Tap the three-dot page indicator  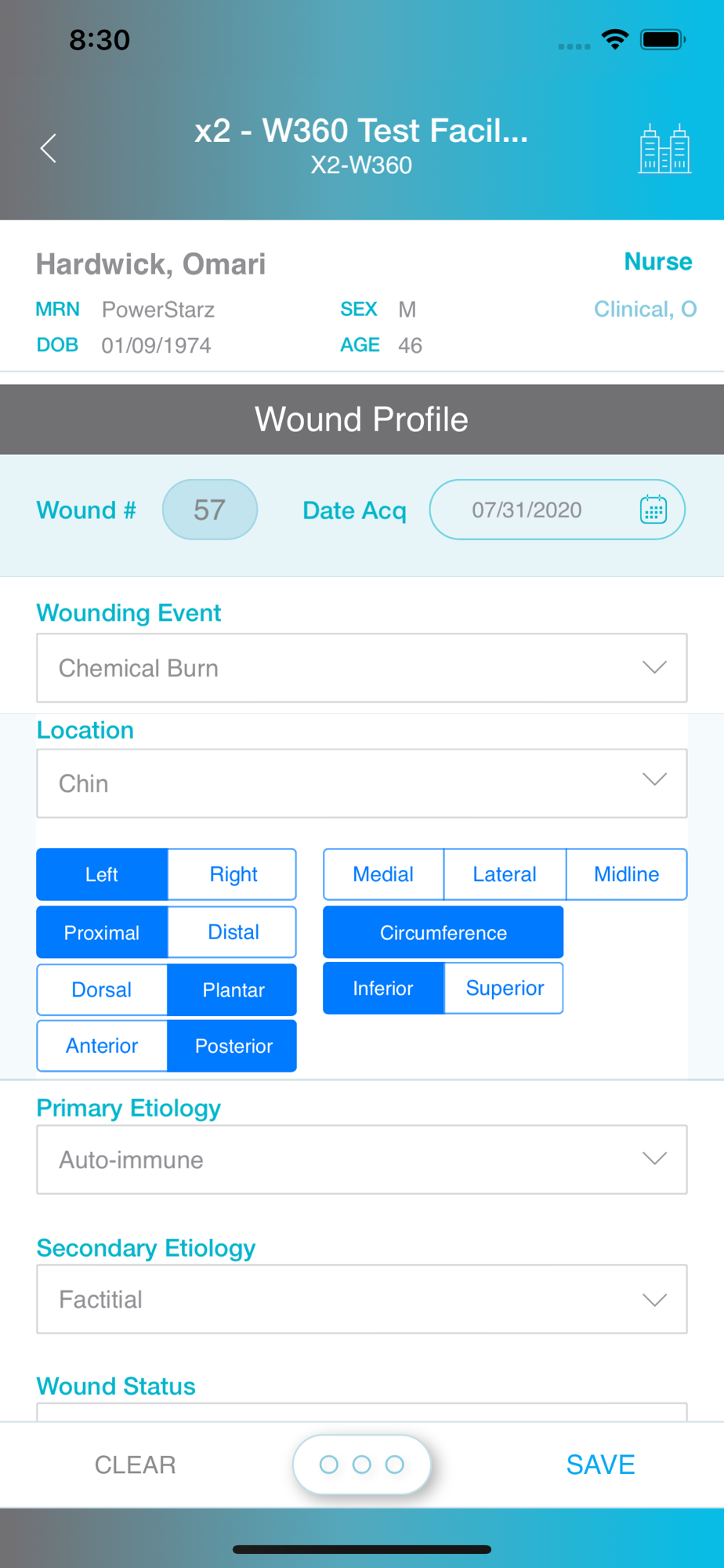361,1465
